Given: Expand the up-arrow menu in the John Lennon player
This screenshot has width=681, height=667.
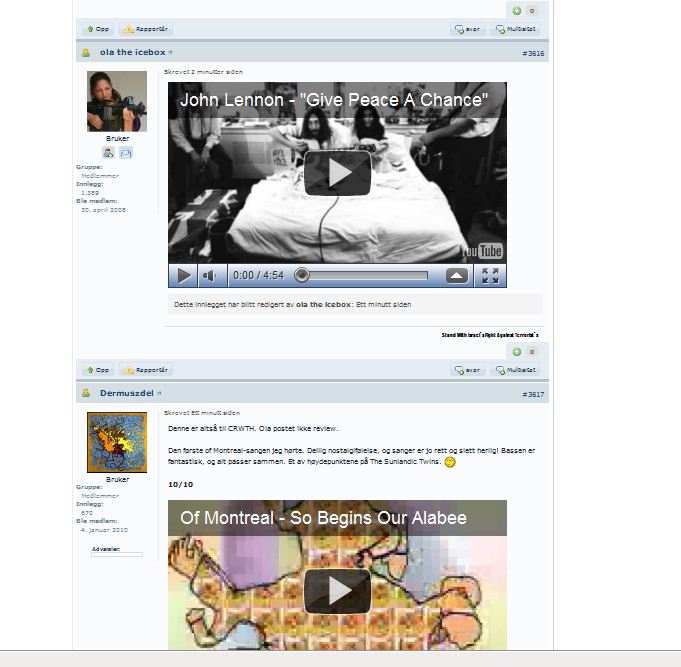Looking at the screenshot, I should click(x=457, y=276).
